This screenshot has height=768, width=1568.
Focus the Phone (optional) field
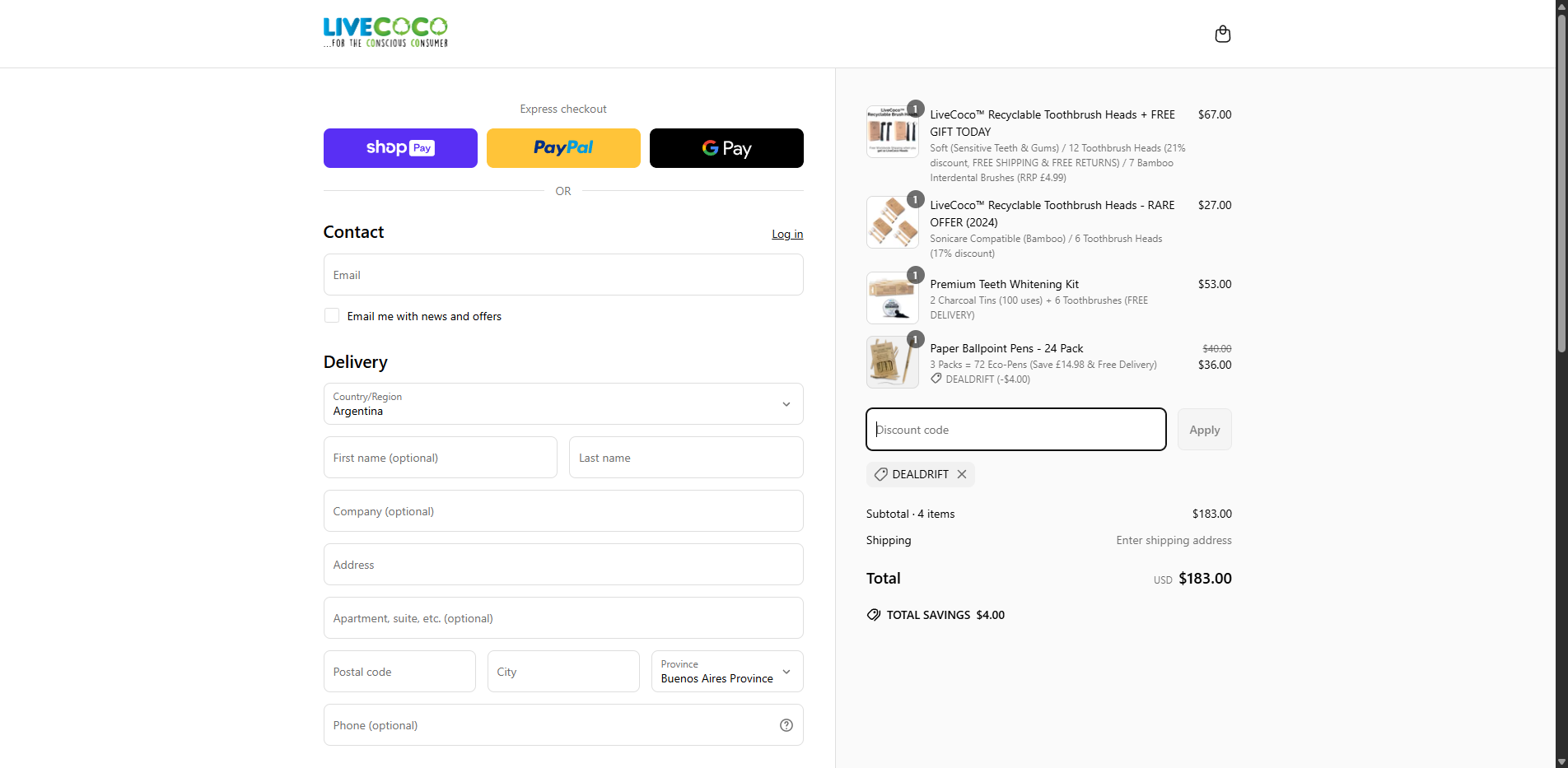[x=563, y=725]
